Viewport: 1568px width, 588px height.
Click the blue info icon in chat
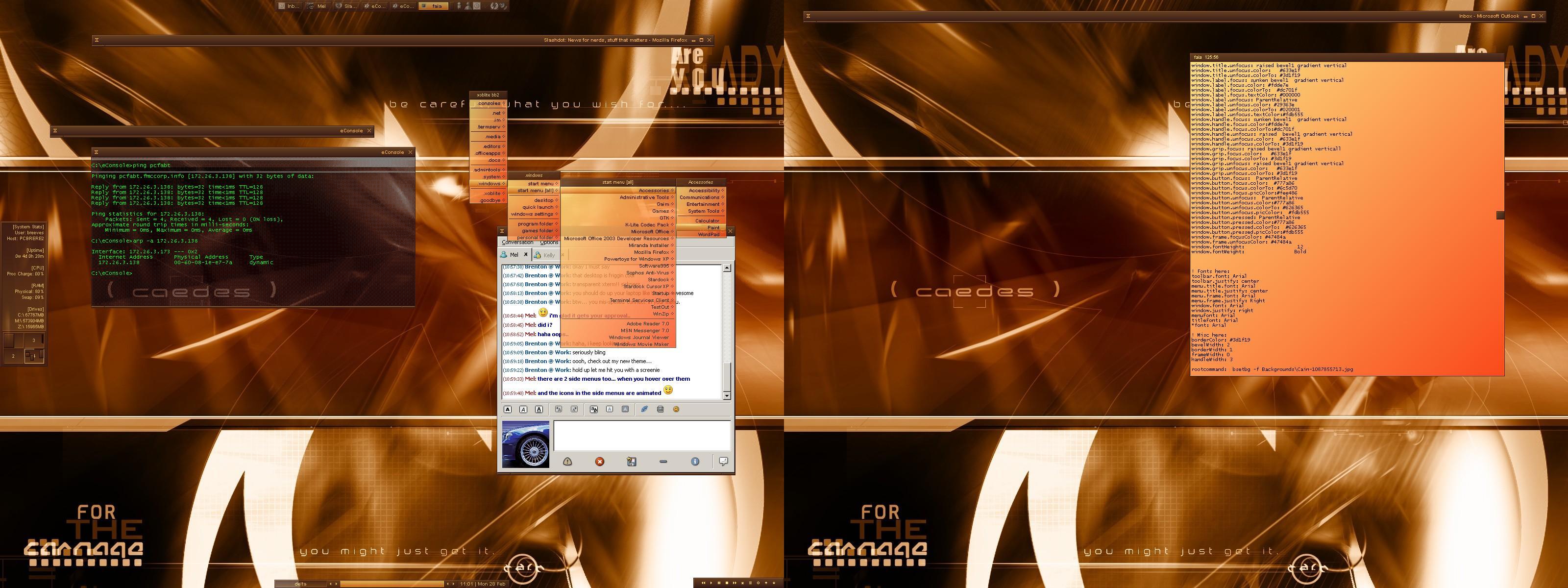[695, 462]
